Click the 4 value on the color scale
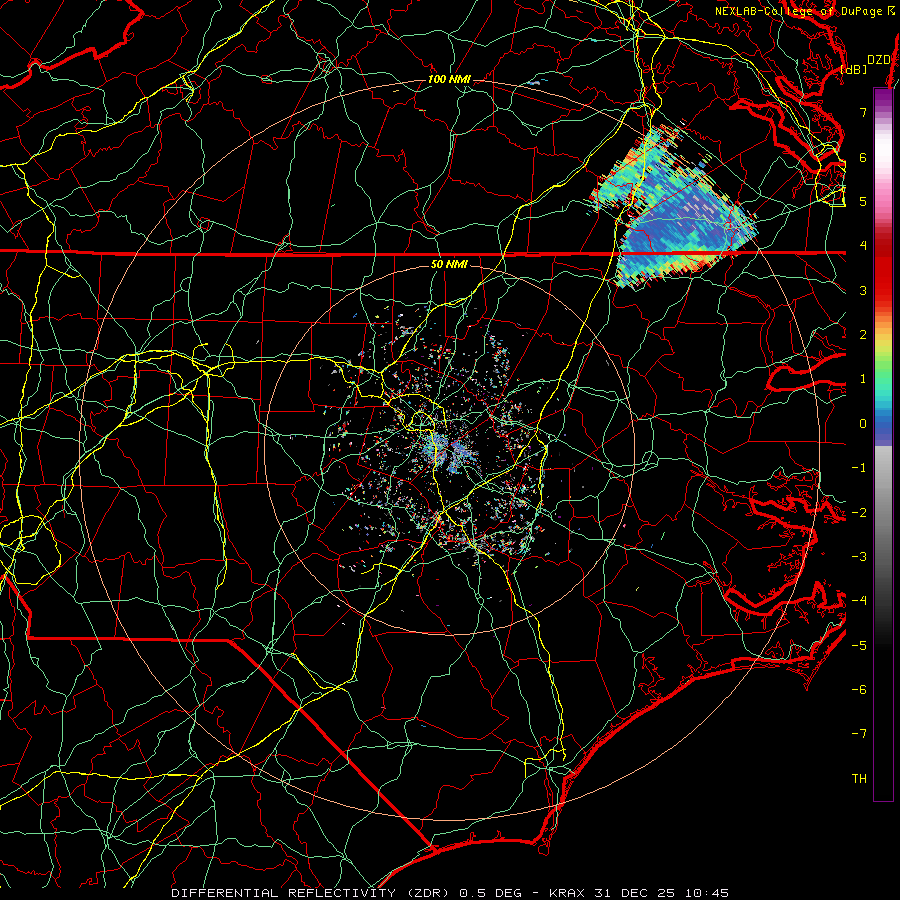900x900 pixels. 863,246
